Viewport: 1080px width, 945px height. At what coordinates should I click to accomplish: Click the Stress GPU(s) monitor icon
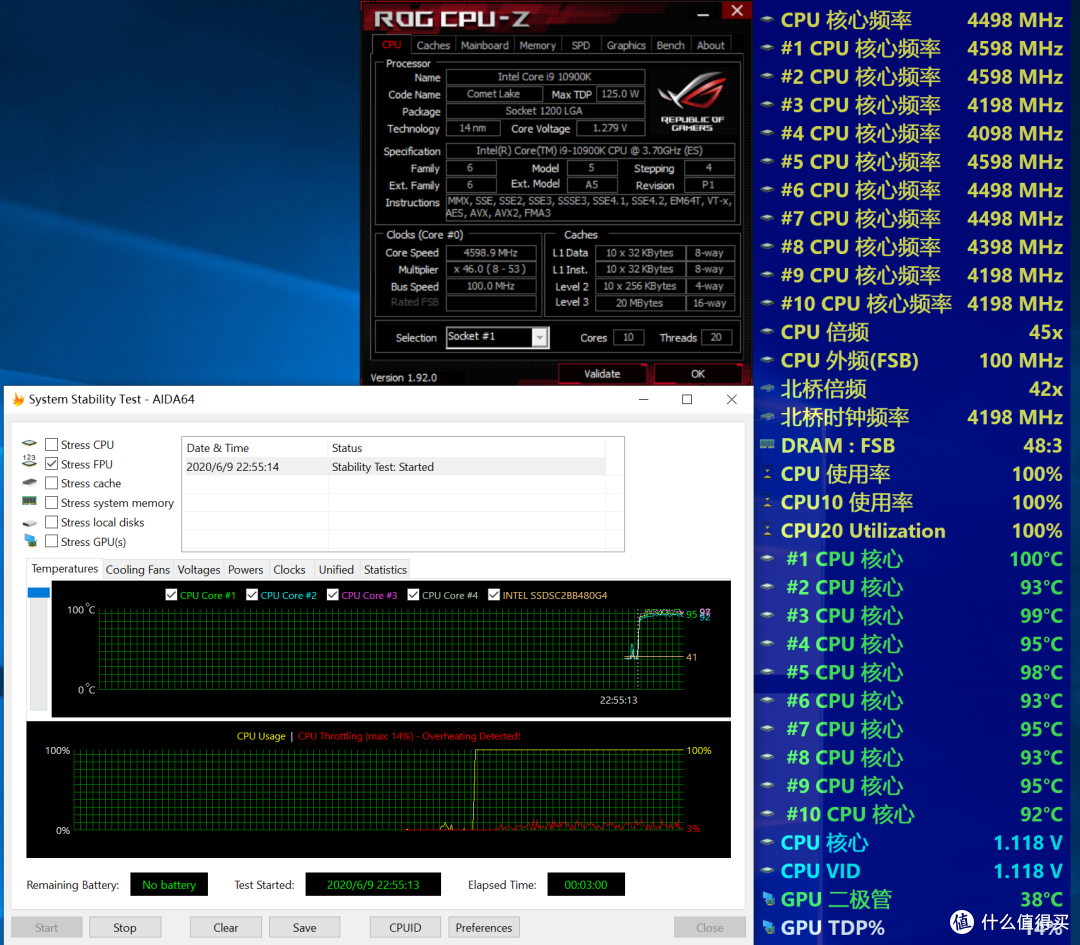(x=30, y=541)
